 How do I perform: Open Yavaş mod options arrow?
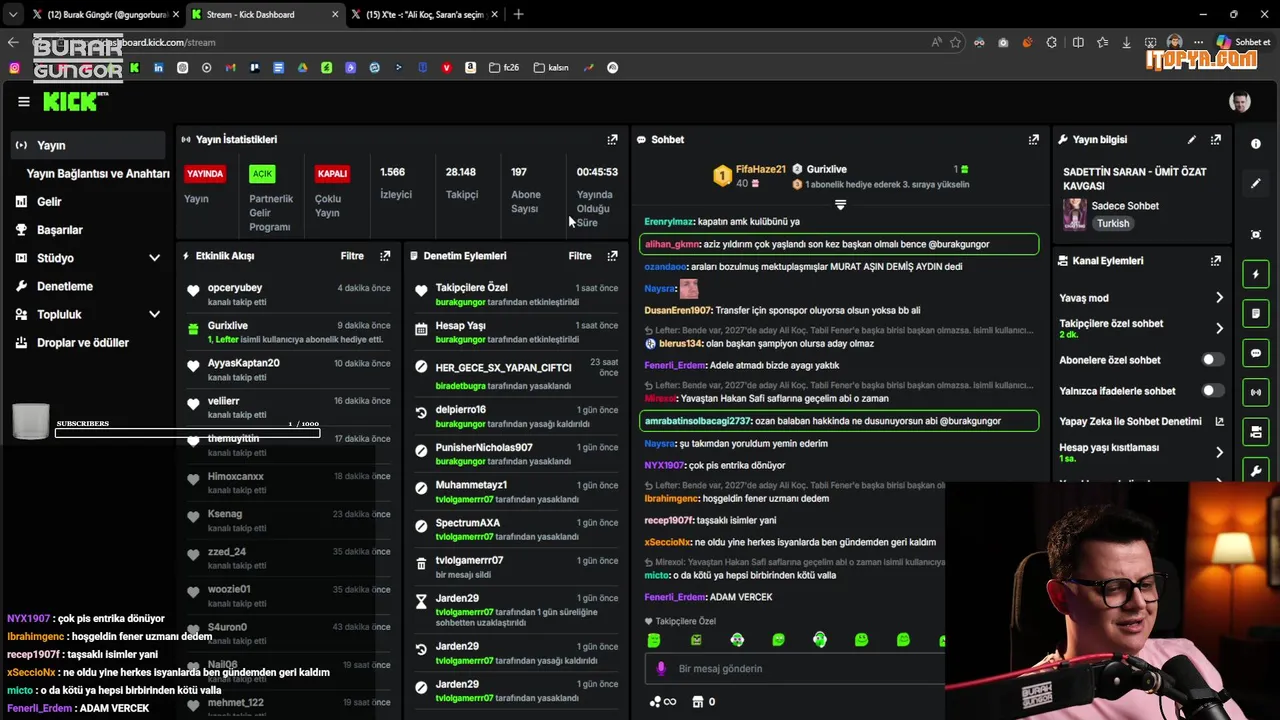[1219, 298]
